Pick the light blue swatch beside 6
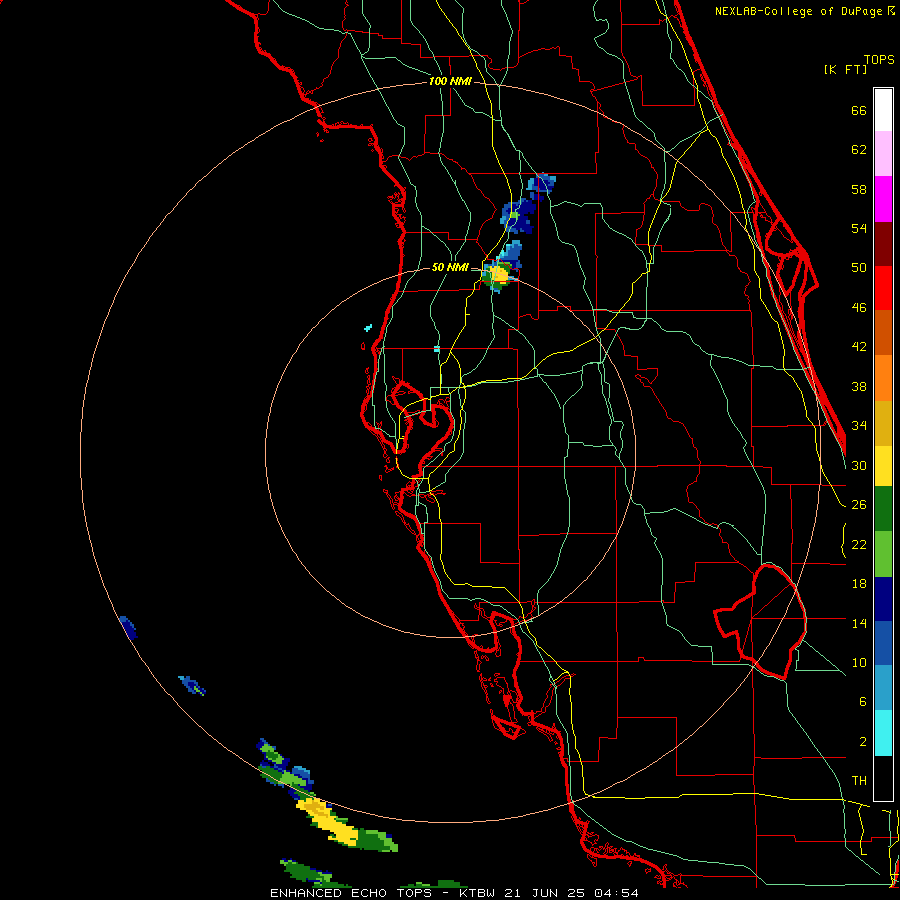The width and height of the screenshot is (900, 900). pos(883,688)
